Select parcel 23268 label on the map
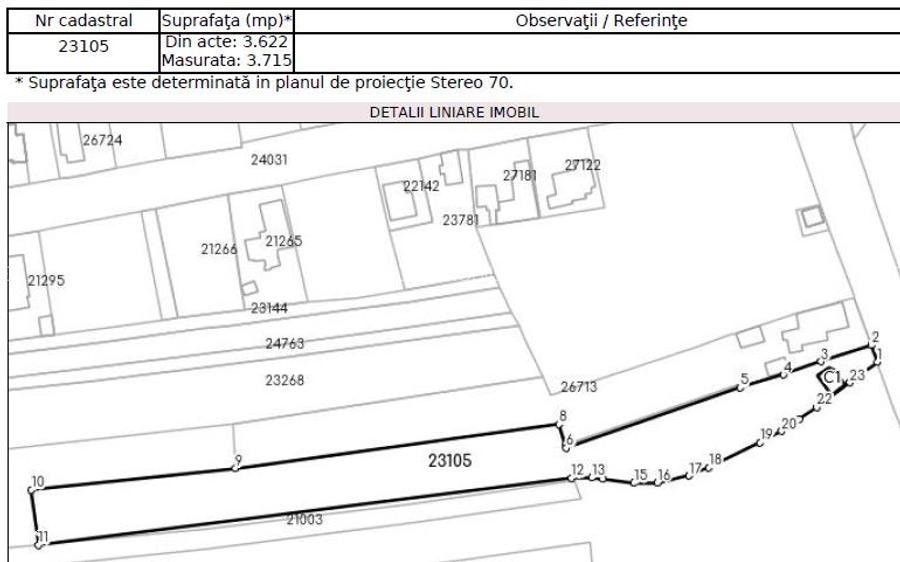The width and height of the screenshot is (900, 562). [x=284, y=380]
